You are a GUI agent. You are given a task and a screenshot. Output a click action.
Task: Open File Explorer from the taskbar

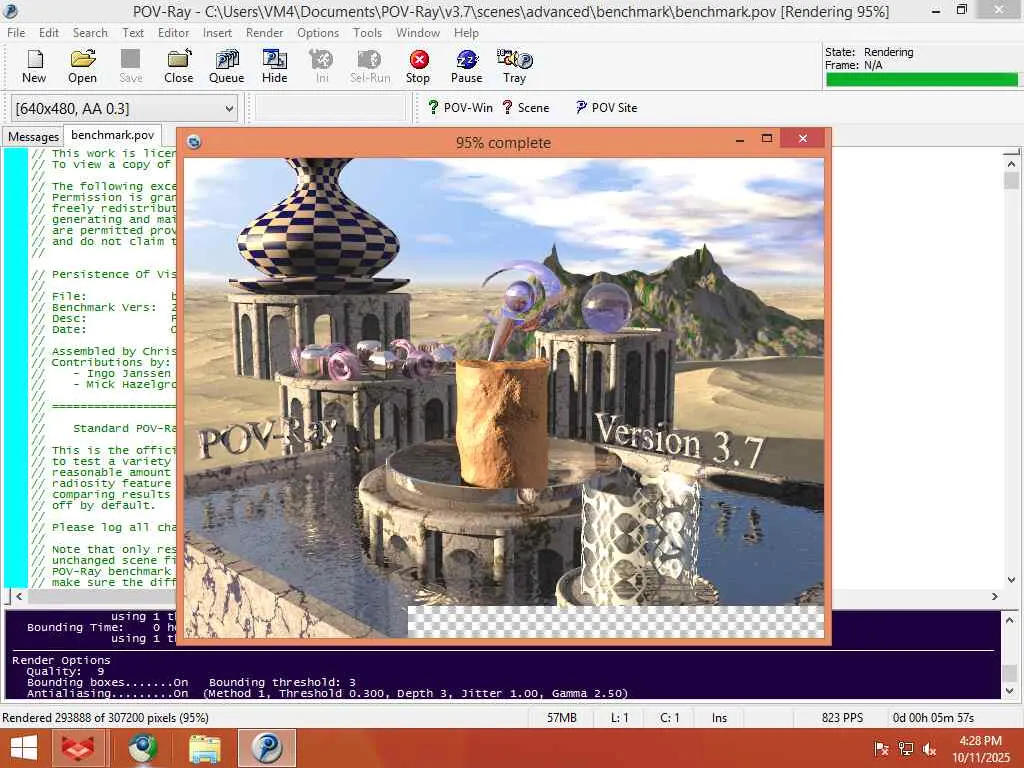coord(204,748)
